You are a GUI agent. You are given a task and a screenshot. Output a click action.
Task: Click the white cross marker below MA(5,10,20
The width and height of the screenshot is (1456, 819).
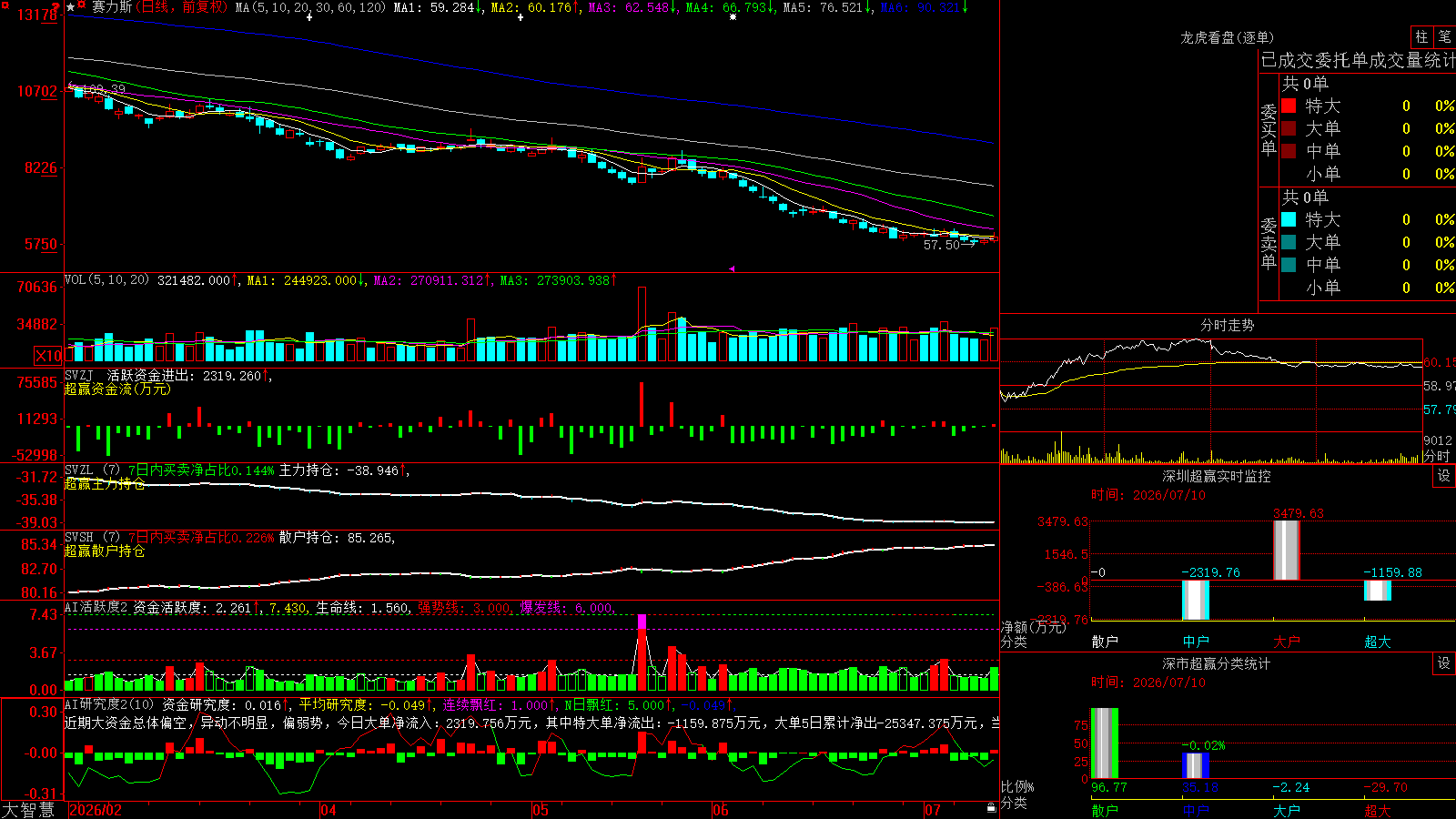pos(309,17)
